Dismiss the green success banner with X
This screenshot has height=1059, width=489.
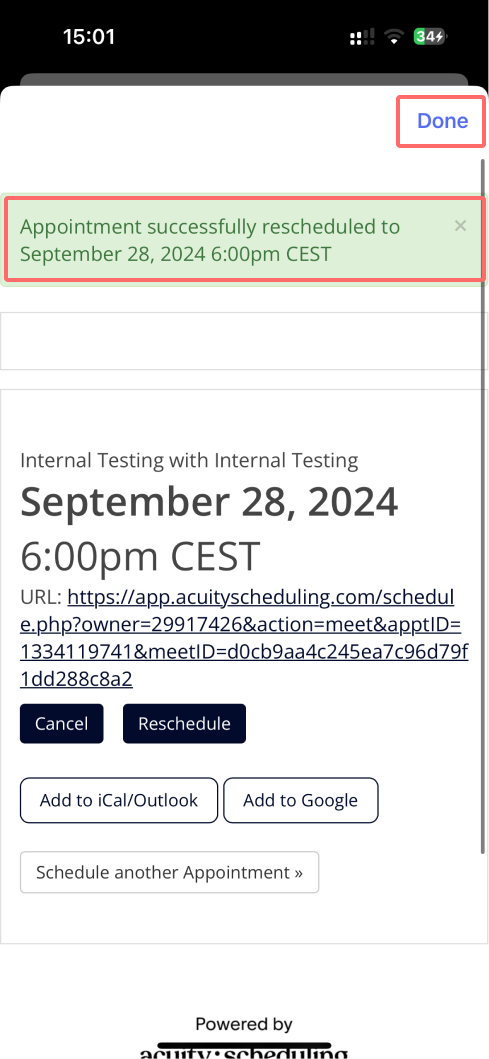coord(460,226)
